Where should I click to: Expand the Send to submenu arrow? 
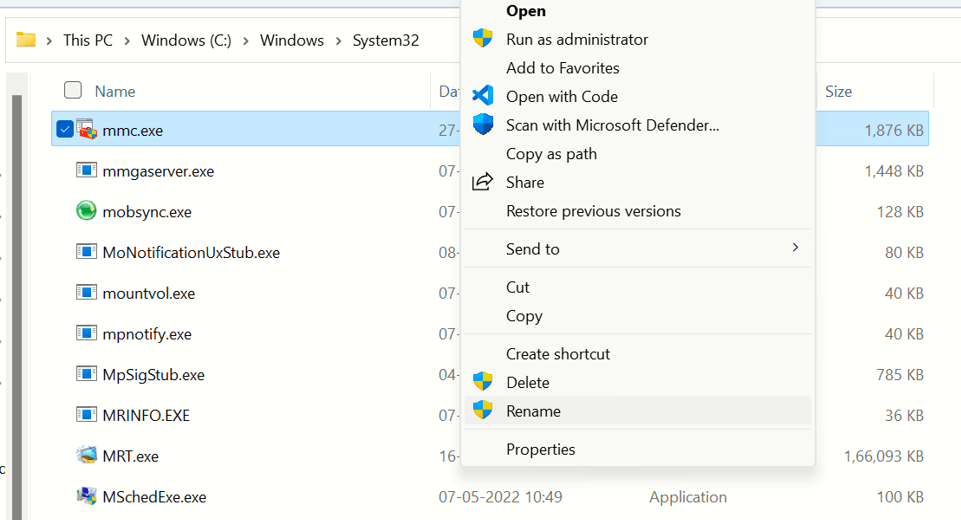point(795,248)
